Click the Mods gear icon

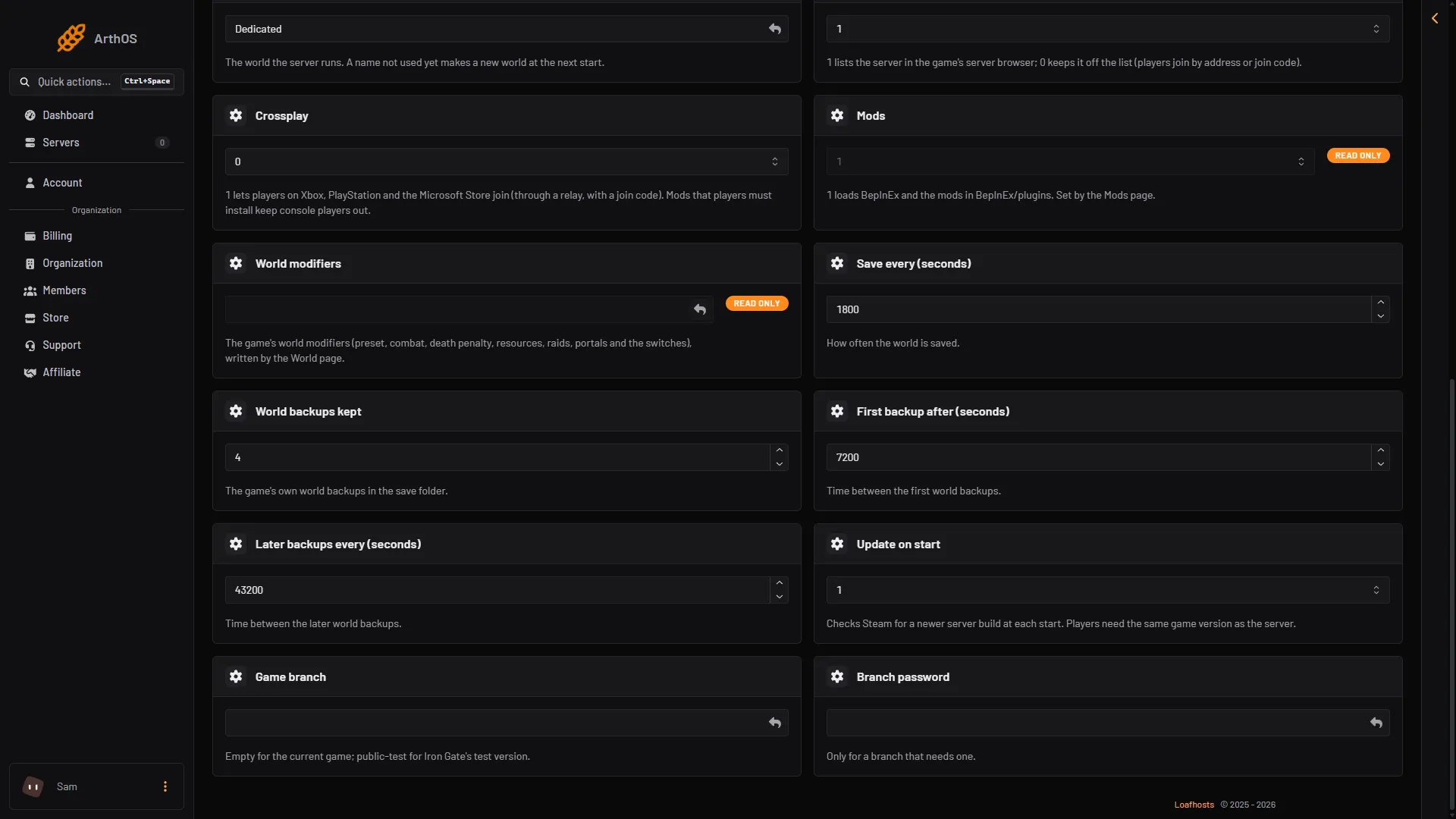tap(837, 115)
